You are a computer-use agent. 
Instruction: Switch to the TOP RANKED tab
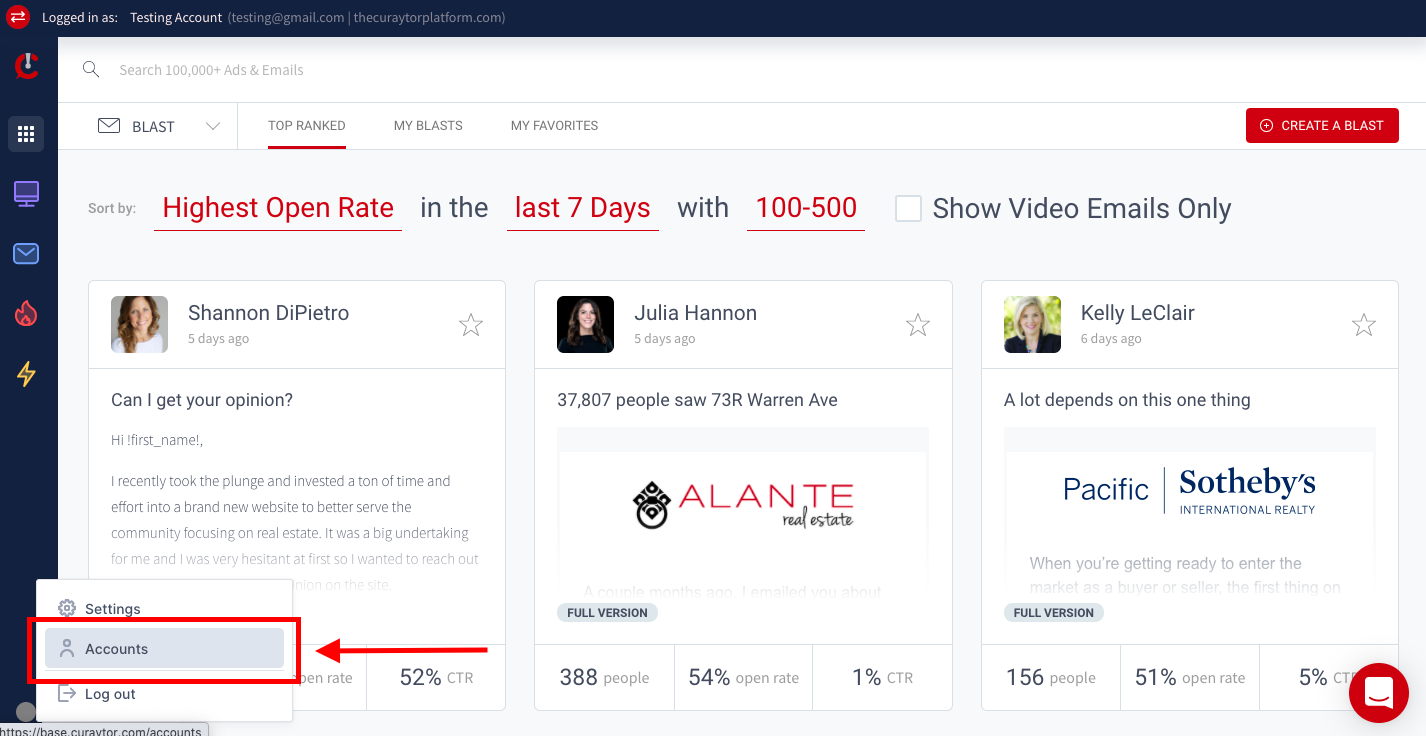coord(307,126)
